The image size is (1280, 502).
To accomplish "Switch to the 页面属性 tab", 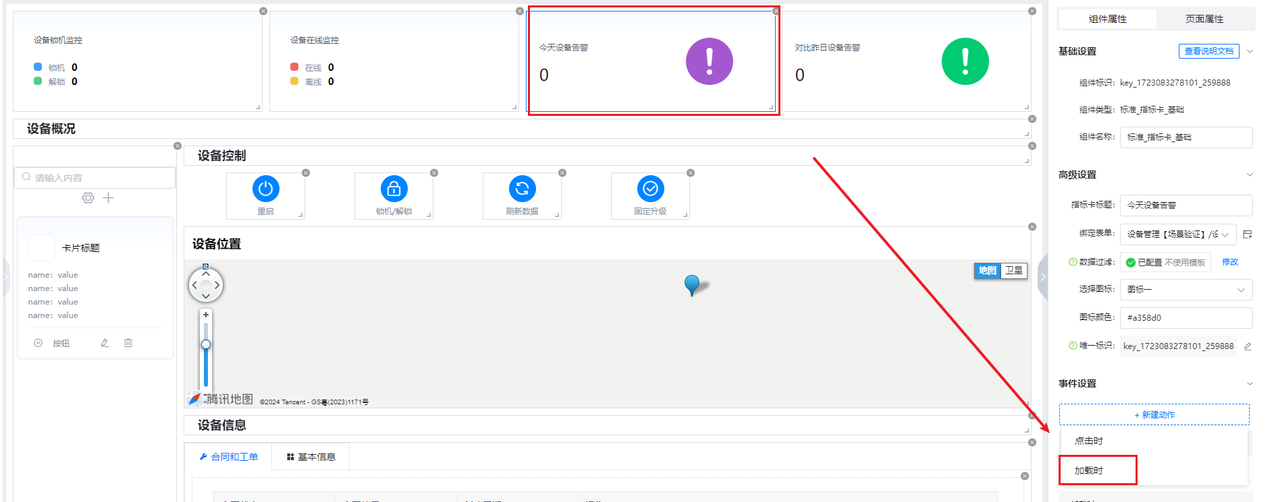I will (x=1205, y=19).
